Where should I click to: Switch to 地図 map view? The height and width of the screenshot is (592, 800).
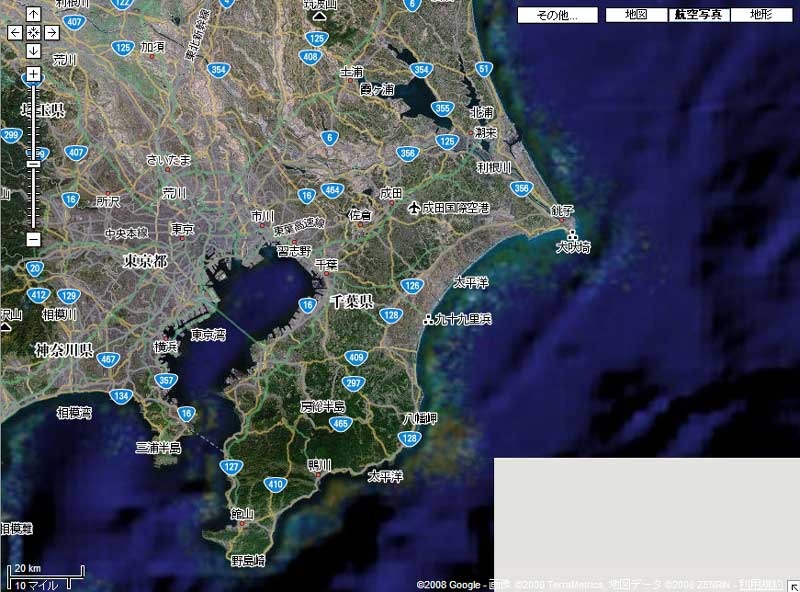[636, 15]
